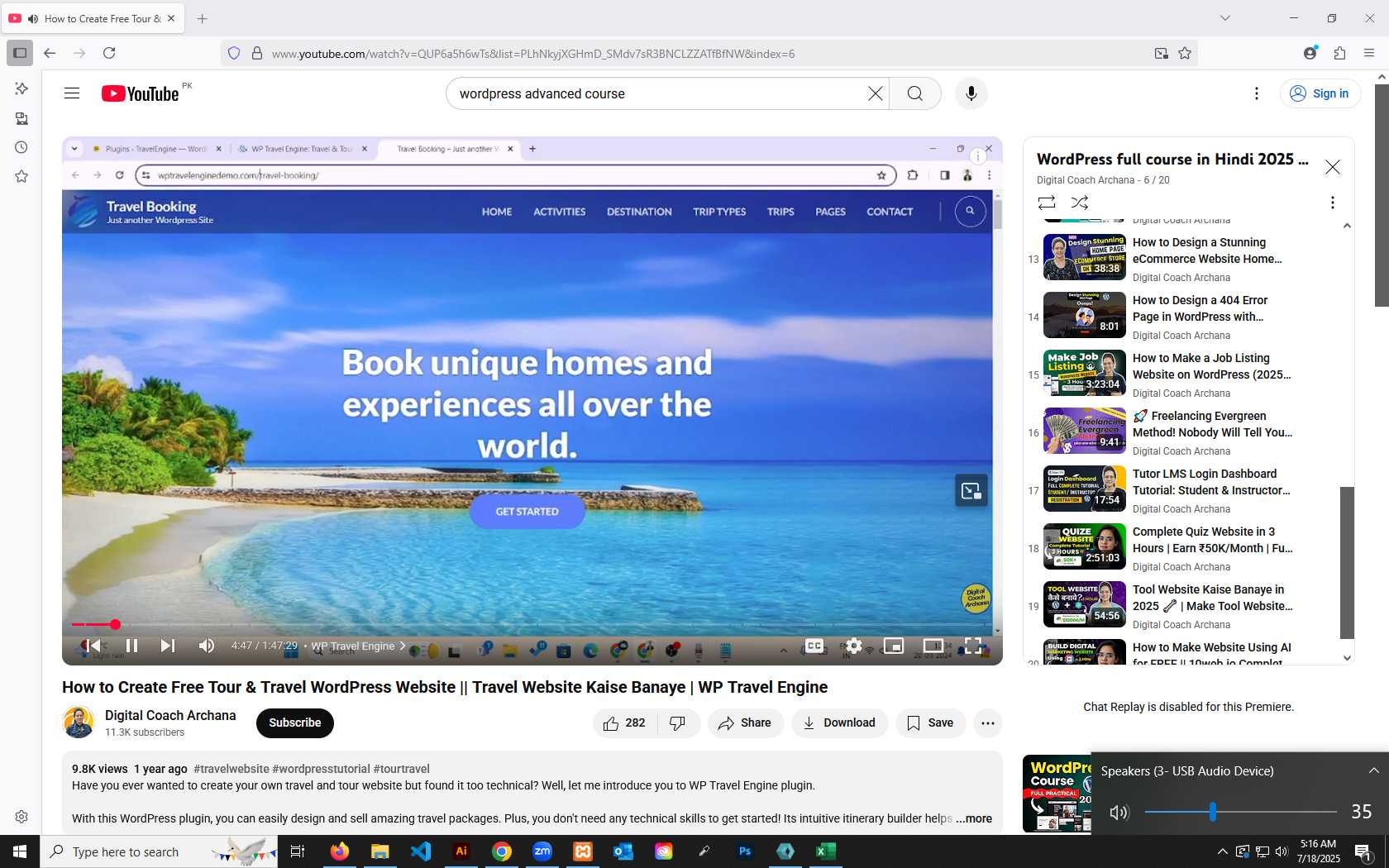Open the YouTube guide hamburger menu

click(x=72, y=93)
